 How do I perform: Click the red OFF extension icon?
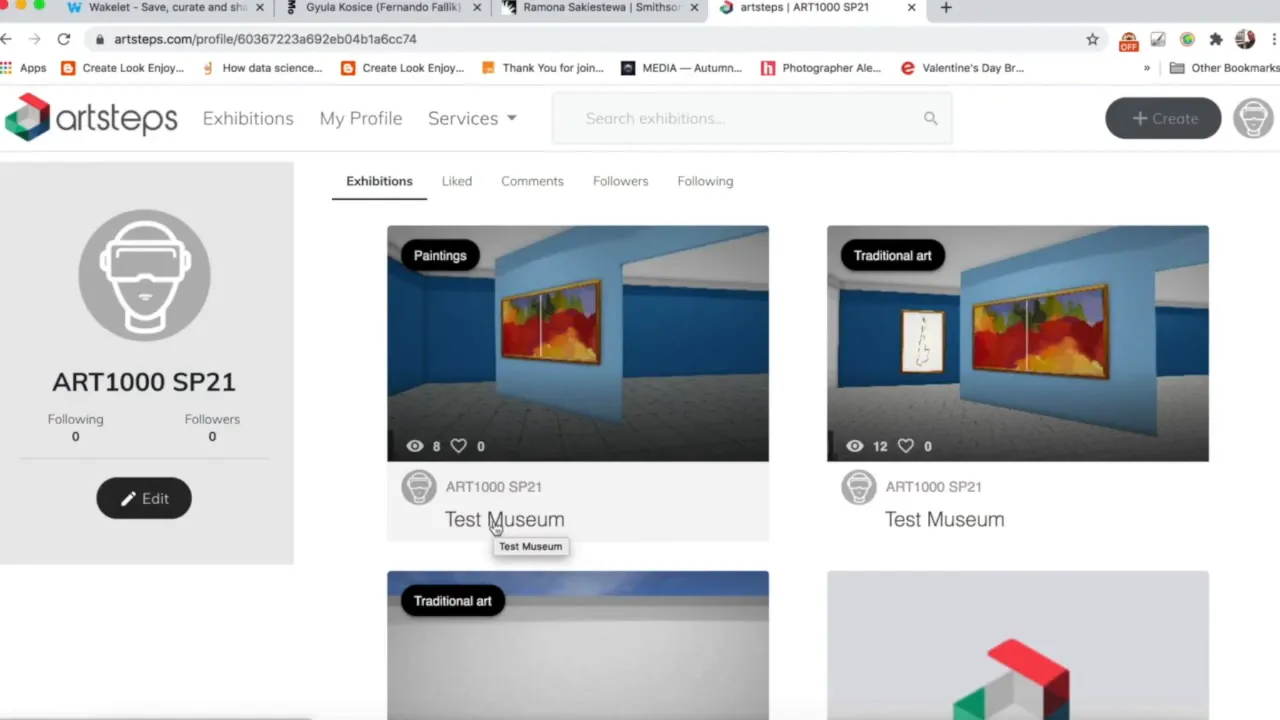(x=1129, y=41)
